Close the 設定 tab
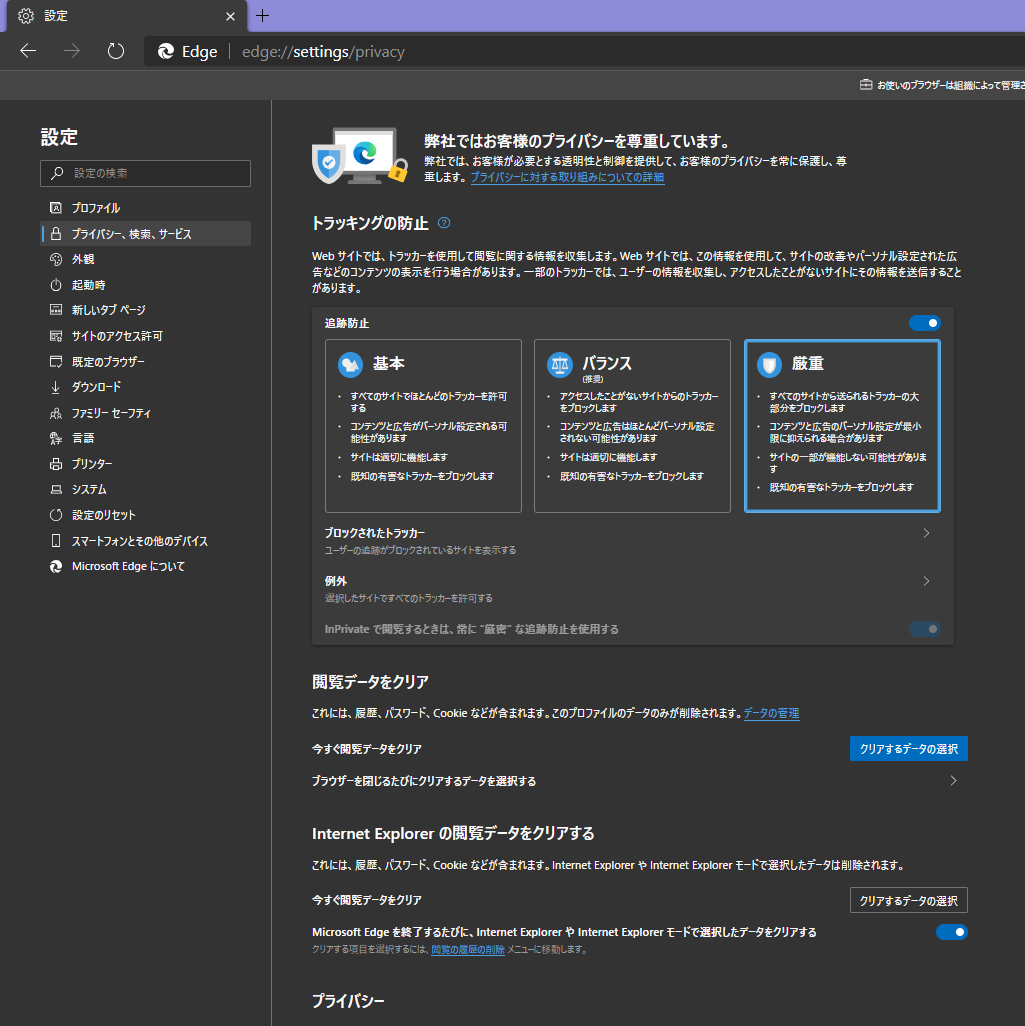Image resolution: width=1025 pixels, height=1026 pixels. [x=230, y=16]
